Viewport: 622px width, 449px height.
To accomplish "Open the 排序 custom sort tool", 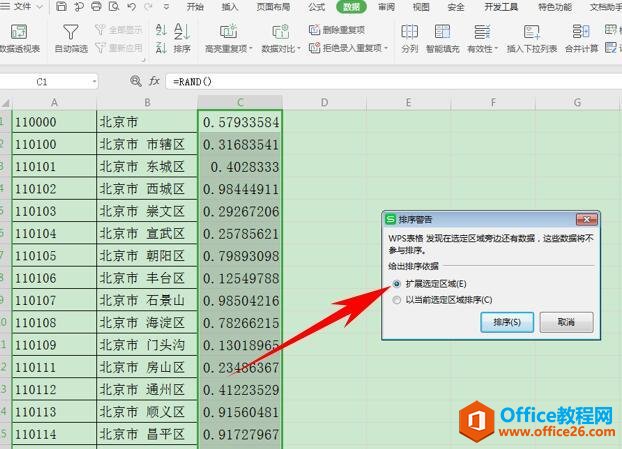I will (x=182, y=38).
